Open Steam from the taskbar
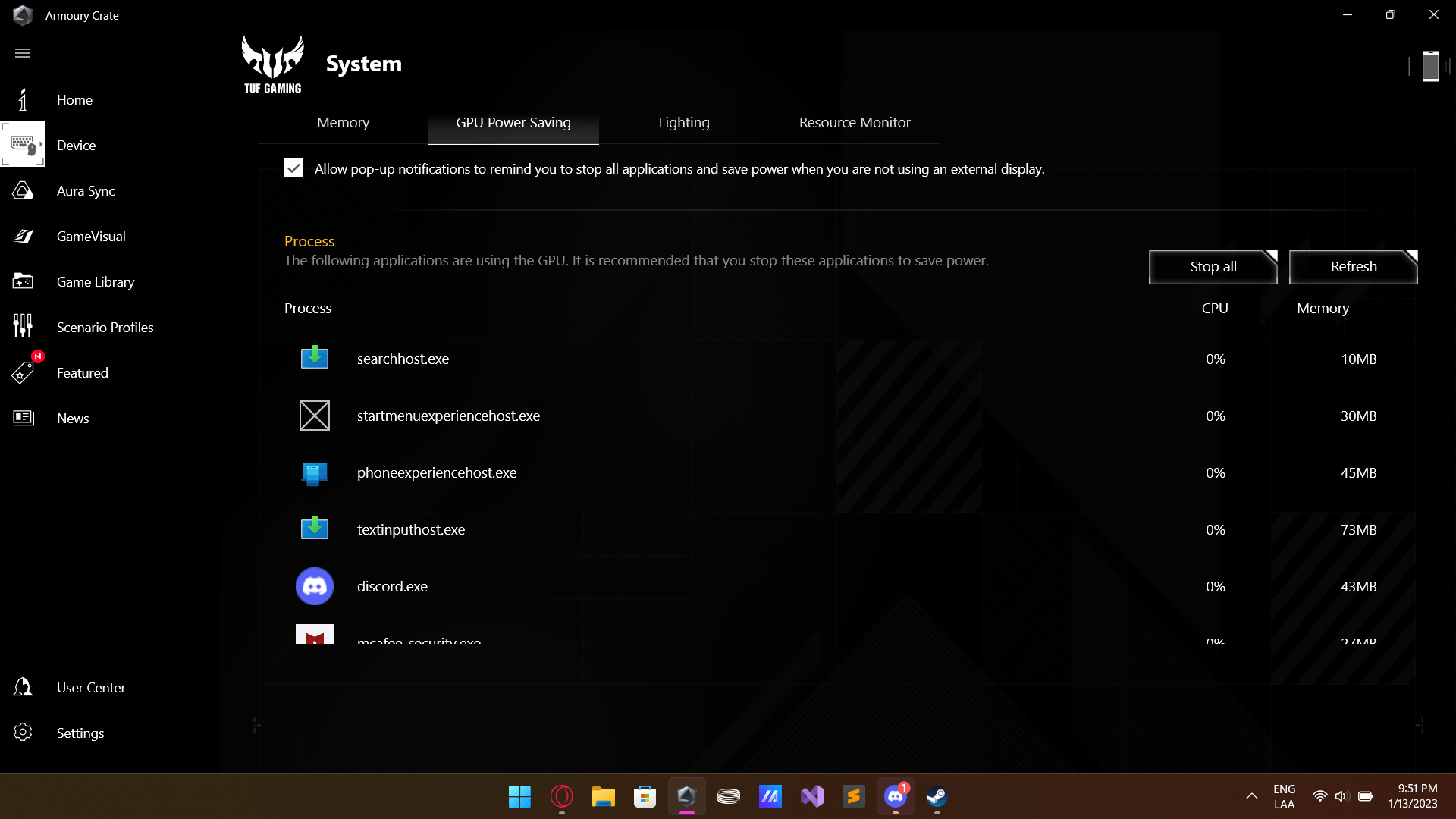 pos(937,796)
